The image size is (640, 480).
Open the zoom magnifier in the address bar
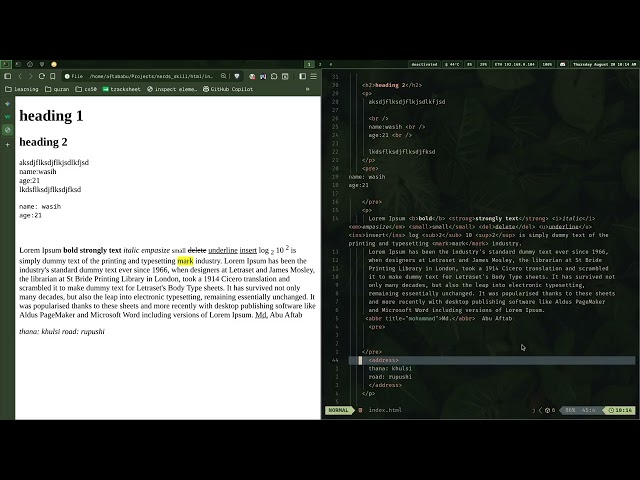coord(224,76)
